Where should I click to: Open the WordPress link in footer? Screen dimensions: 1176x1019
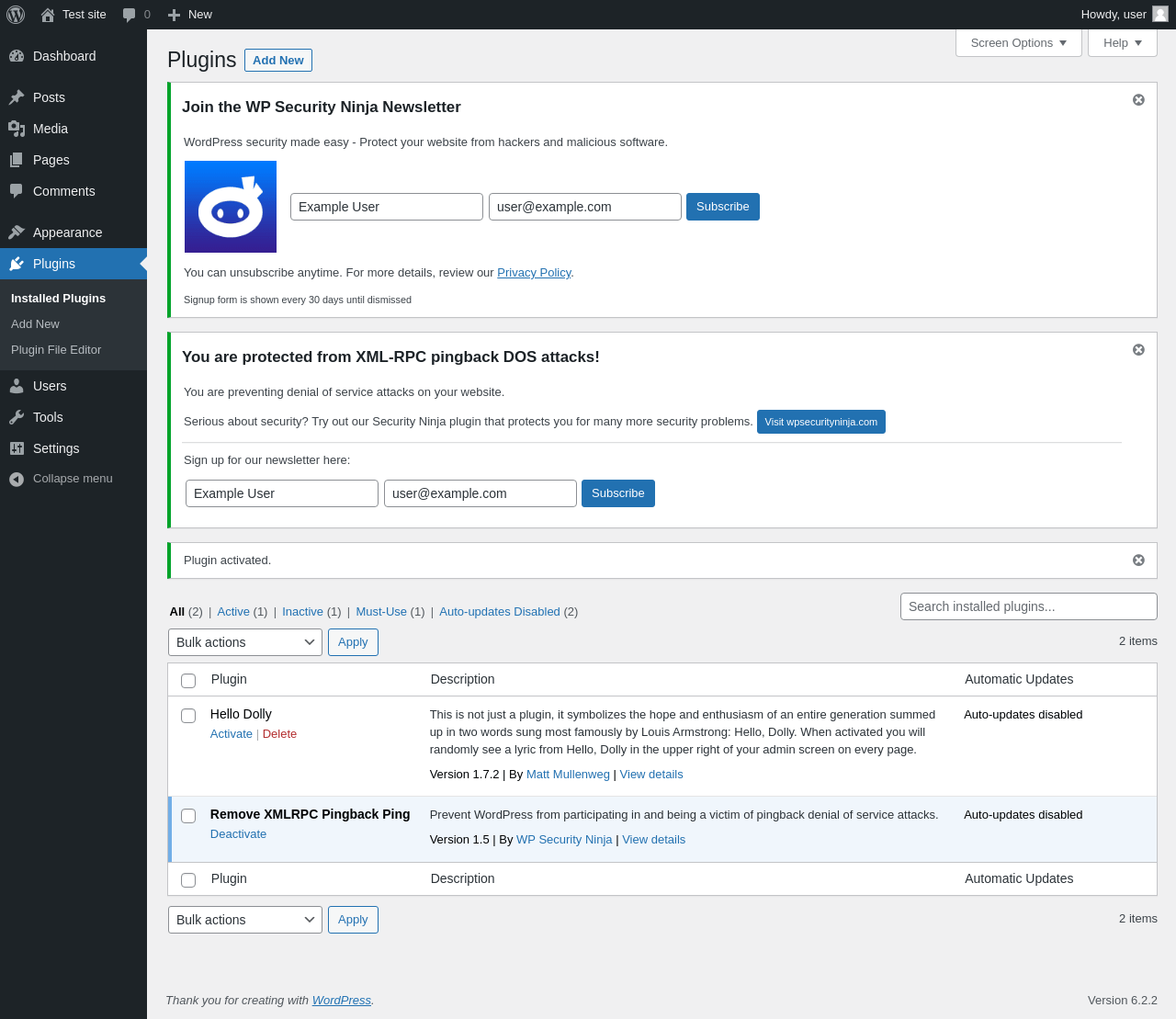click(342, 1001)
